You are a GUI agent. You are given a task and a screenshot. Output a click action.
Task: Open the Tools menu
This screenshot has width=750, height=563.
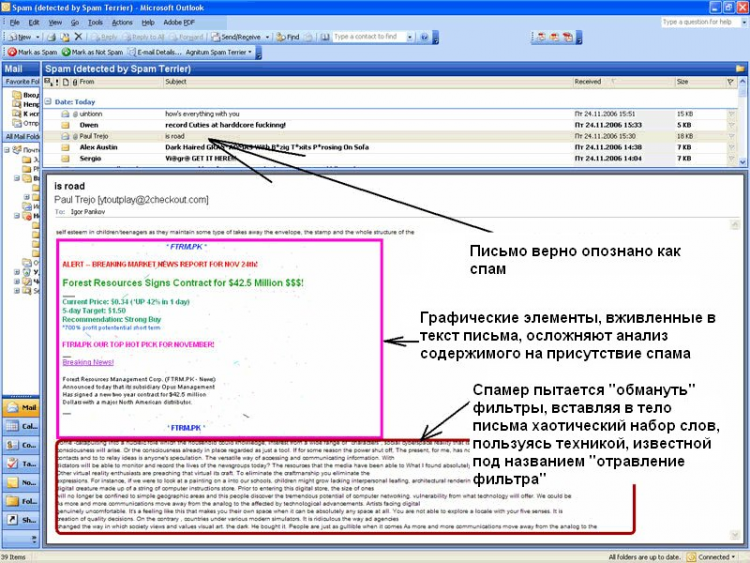tap(95, 22)
